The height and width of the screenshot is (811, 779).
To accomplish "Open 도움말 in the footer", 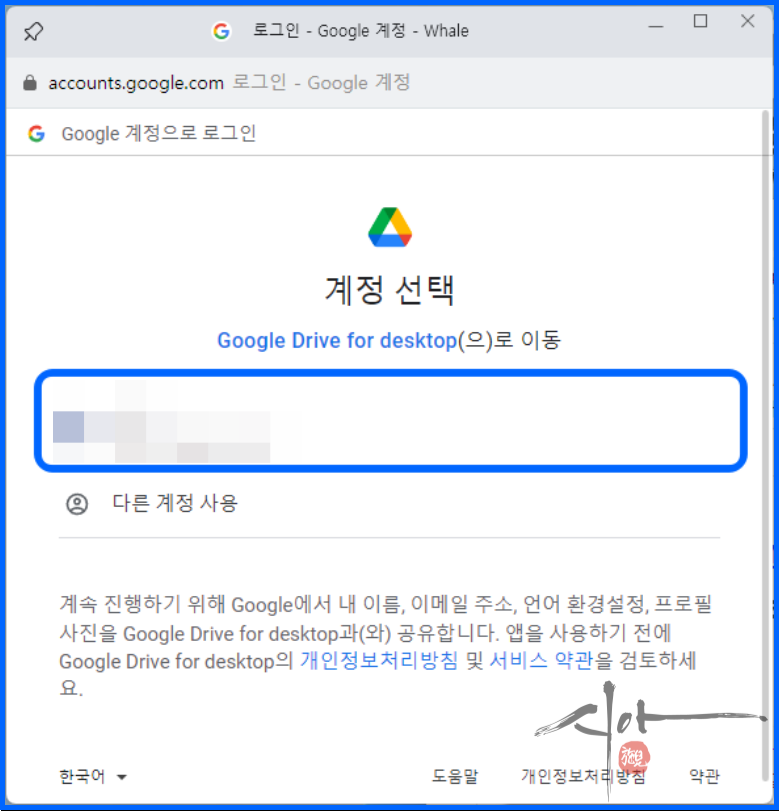I will pos(455,776).
